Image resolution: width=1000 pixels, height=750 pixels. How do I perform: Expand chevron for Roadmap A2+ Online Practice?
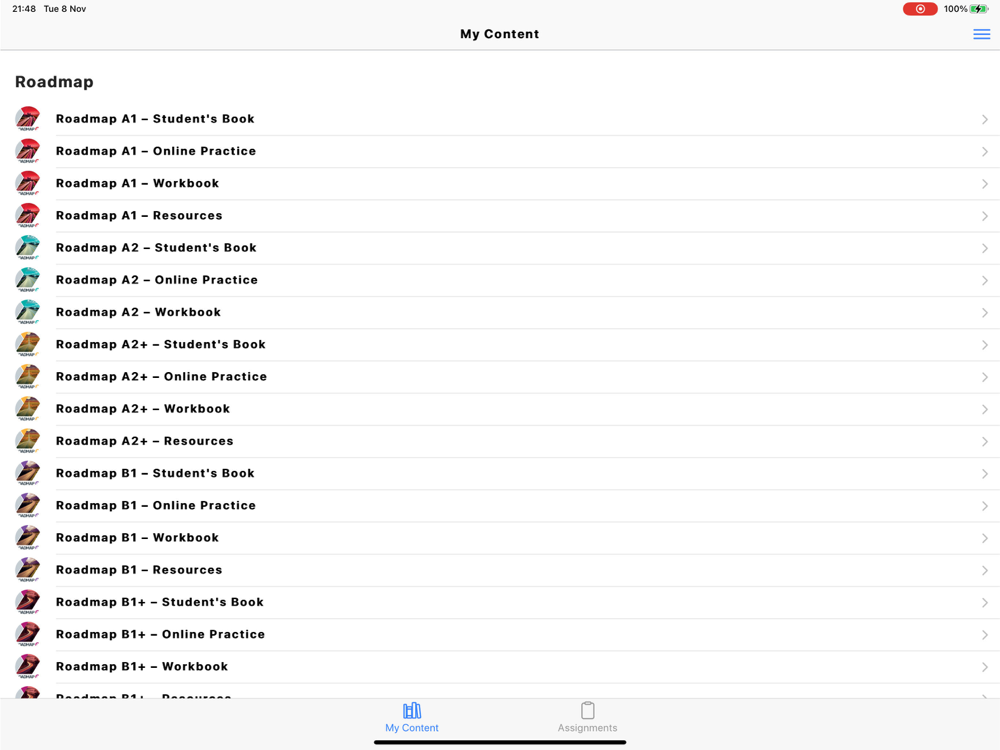[x=985, y=377]
